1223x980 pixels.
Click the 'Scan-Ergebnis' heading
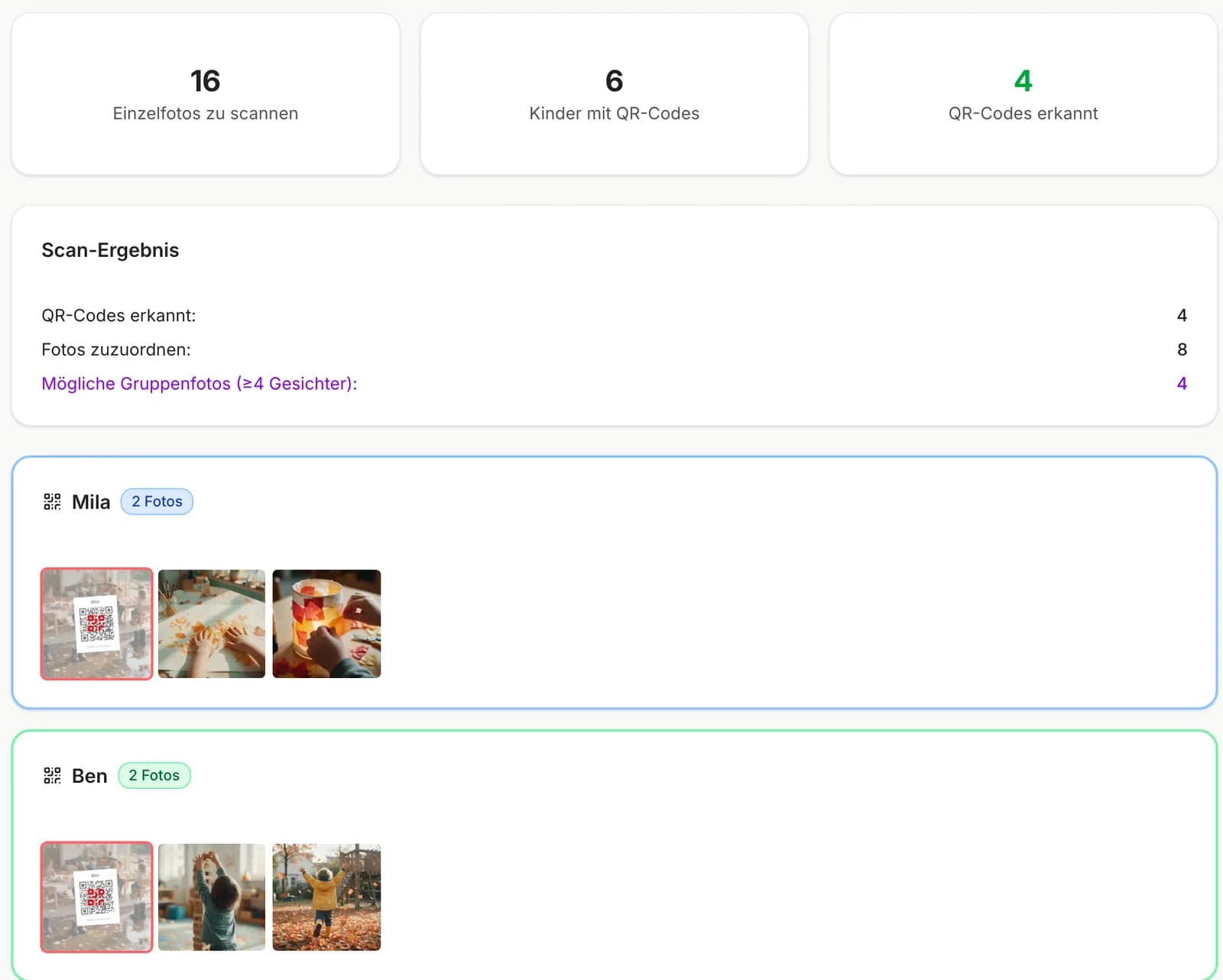110,250
